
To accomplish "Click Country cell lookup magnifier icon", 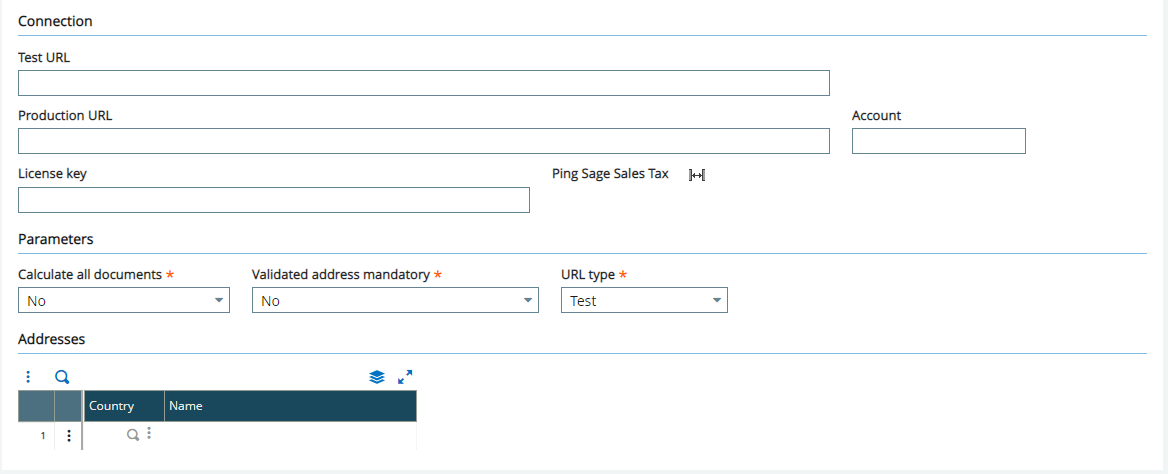I will point(133,434).
